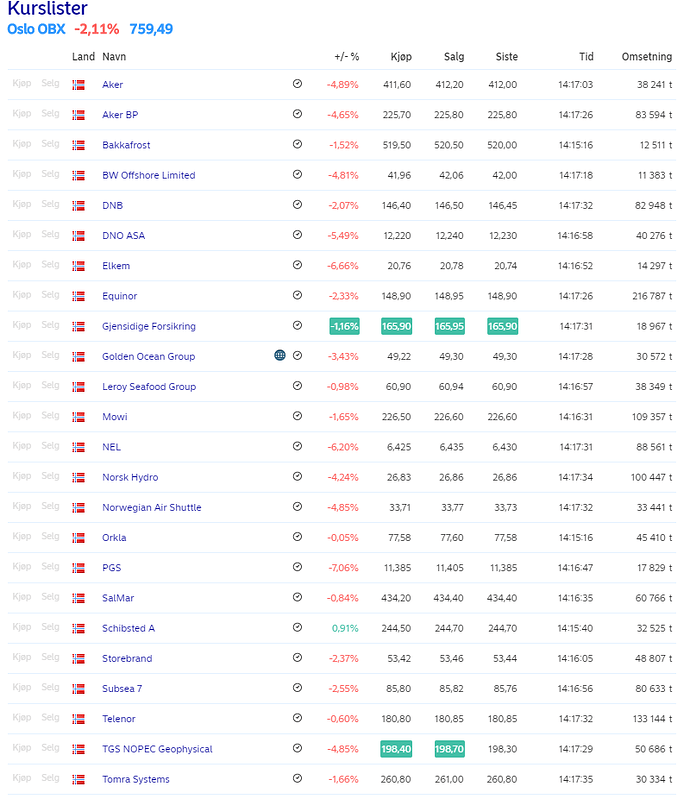
Task: Click the clock icon in the Norsk Hydro row
Action: click(298, 476)
